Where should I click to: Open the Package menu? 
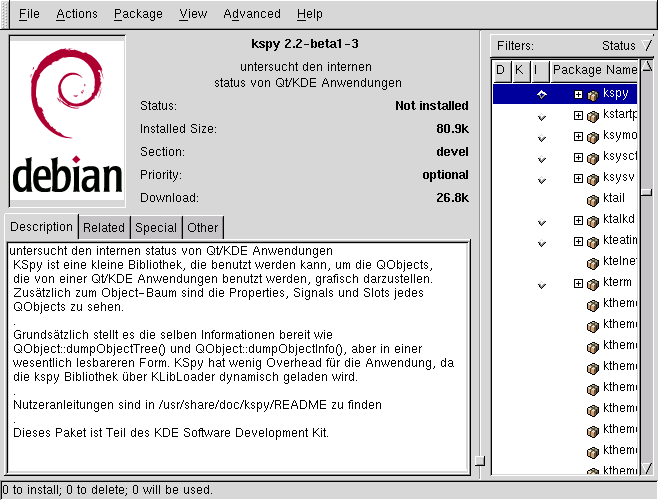pyautogui.click(x=138, y=14)
